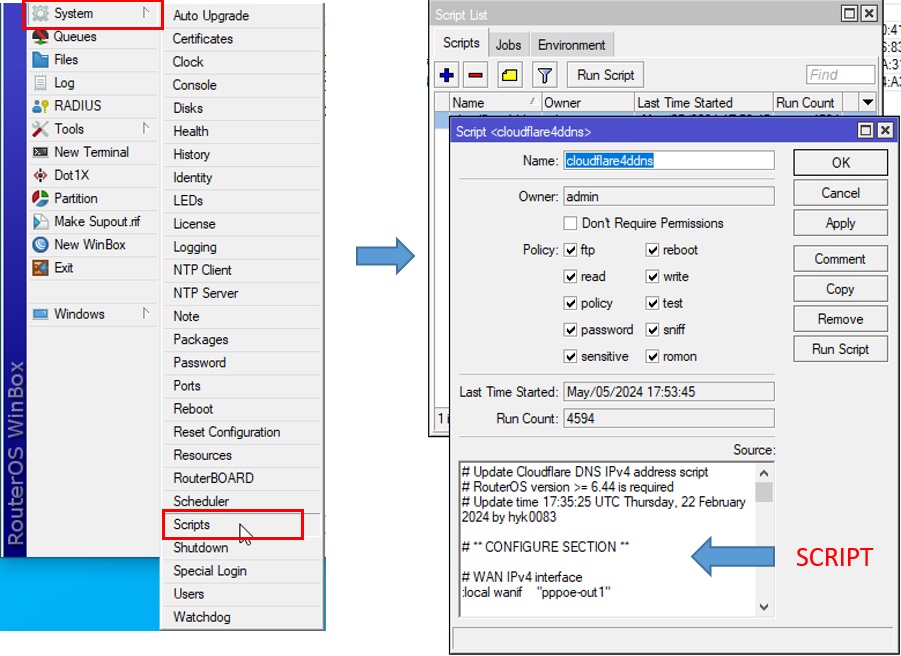
Task: Sort by Run Count column header
Action: pyautogui.click(x=808, y=102)
